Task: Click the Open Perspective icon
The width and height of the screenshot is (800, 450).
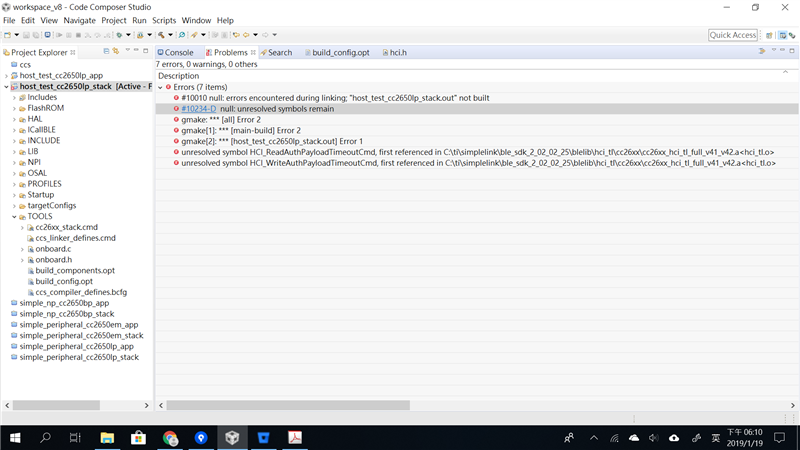Action: click(769, 35)
